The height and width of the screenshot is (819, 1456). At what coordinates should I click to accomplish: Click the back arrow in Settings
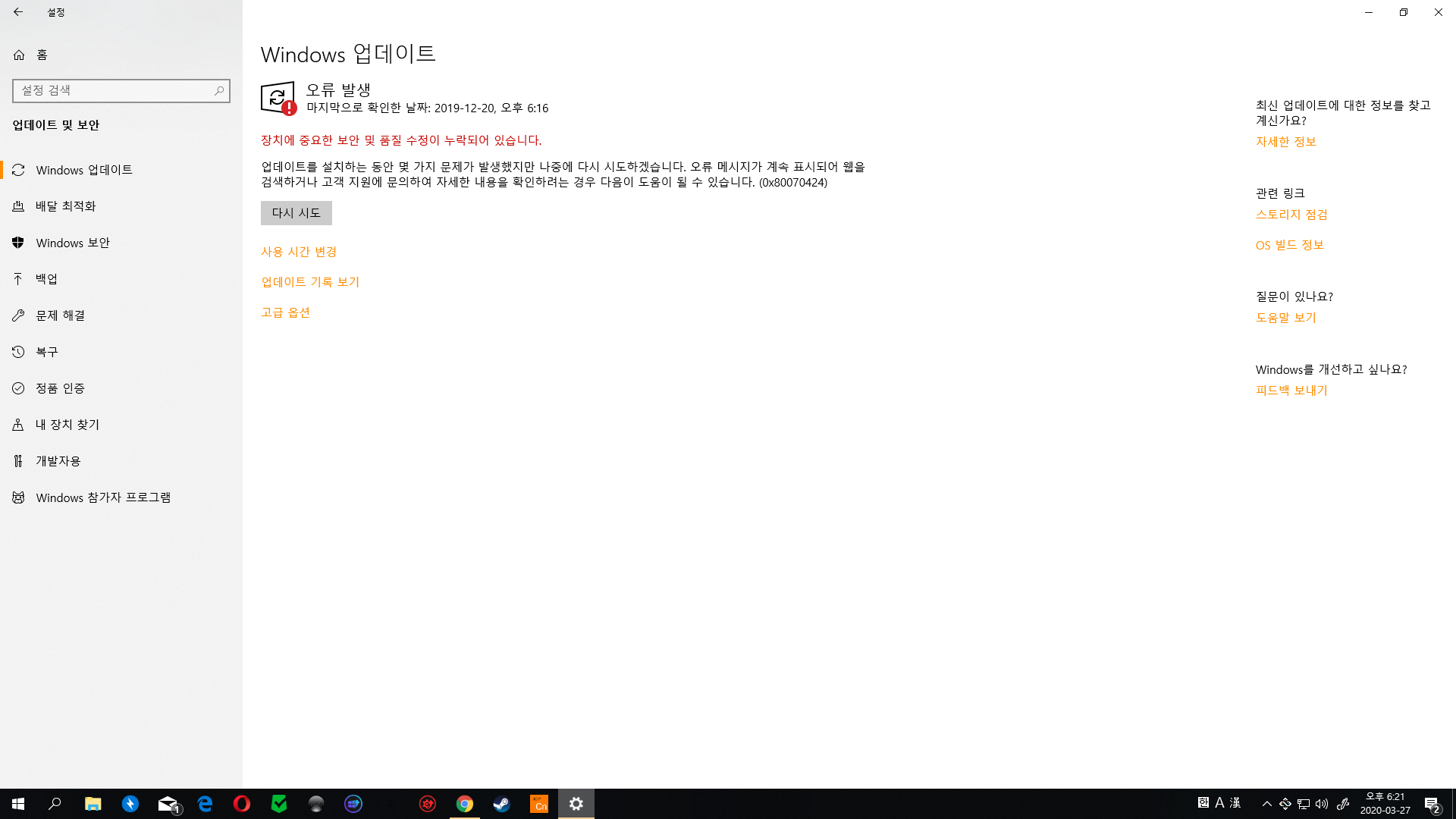(x=18, y=12)
